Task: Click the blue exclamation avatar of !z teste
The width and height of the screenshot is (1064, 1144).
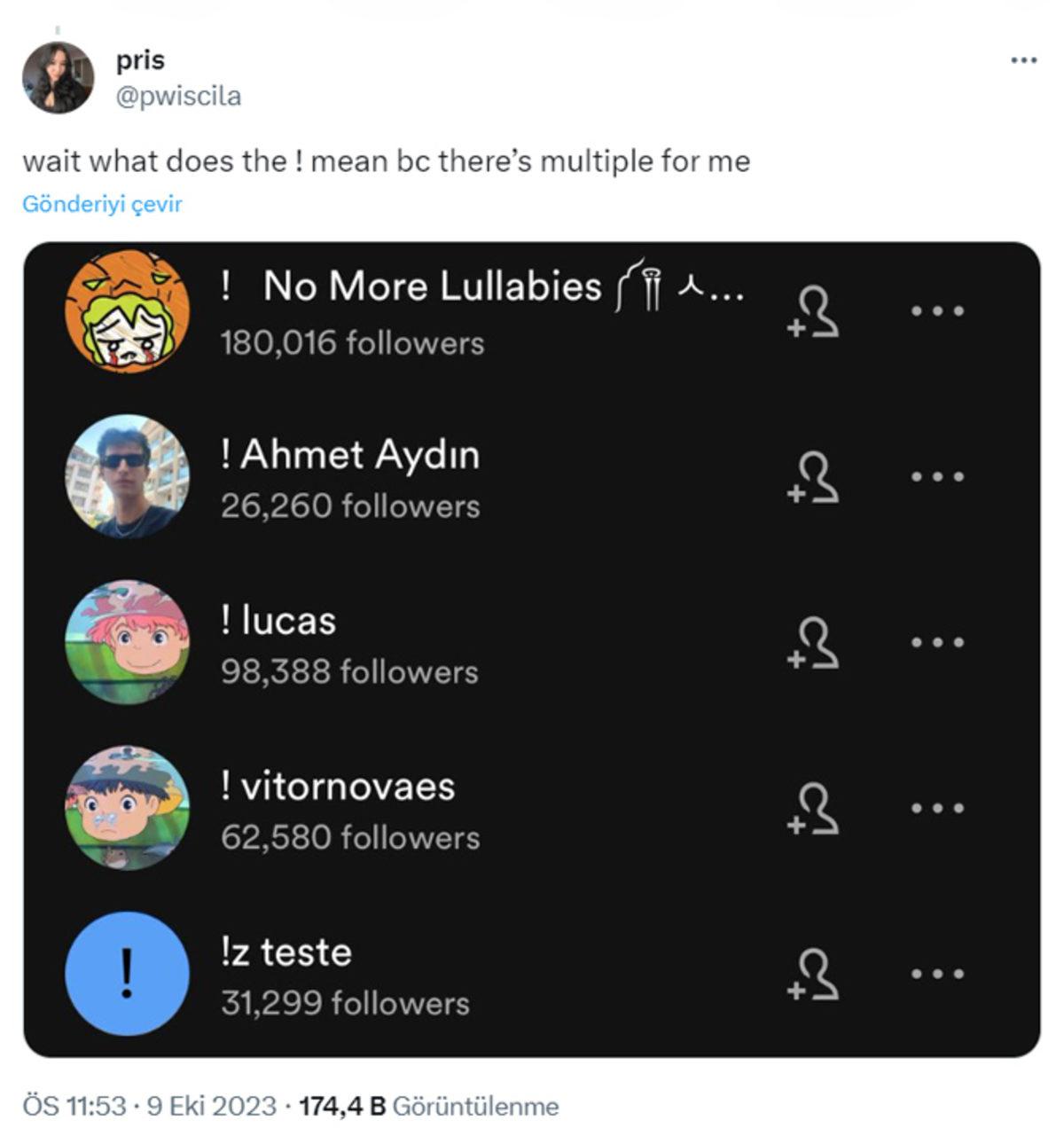Action: 130,976
